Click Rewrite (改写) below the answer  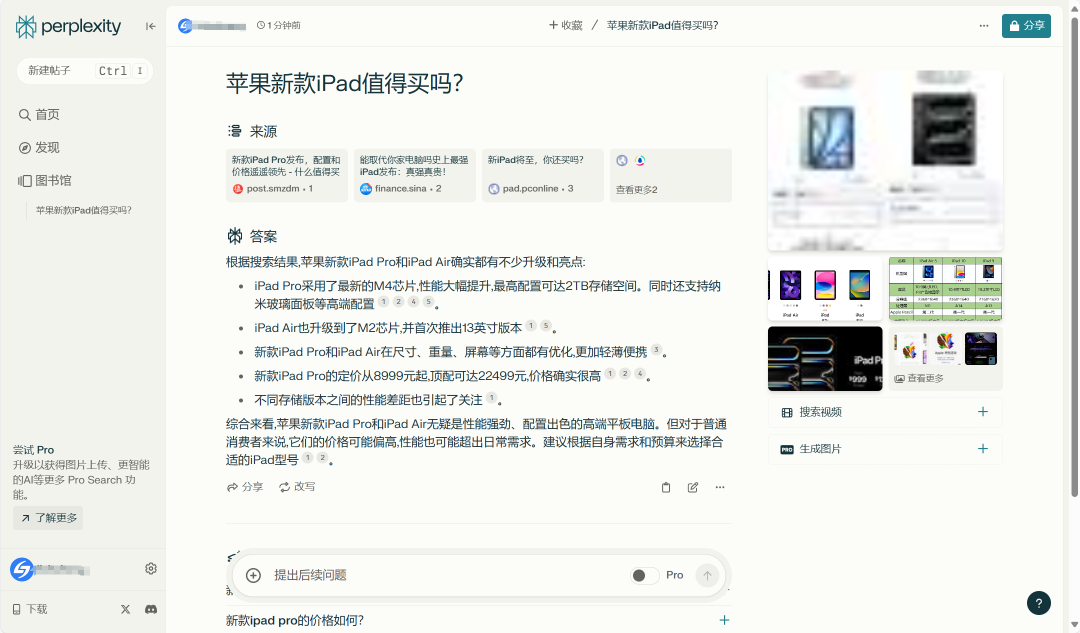click(297, 487)
